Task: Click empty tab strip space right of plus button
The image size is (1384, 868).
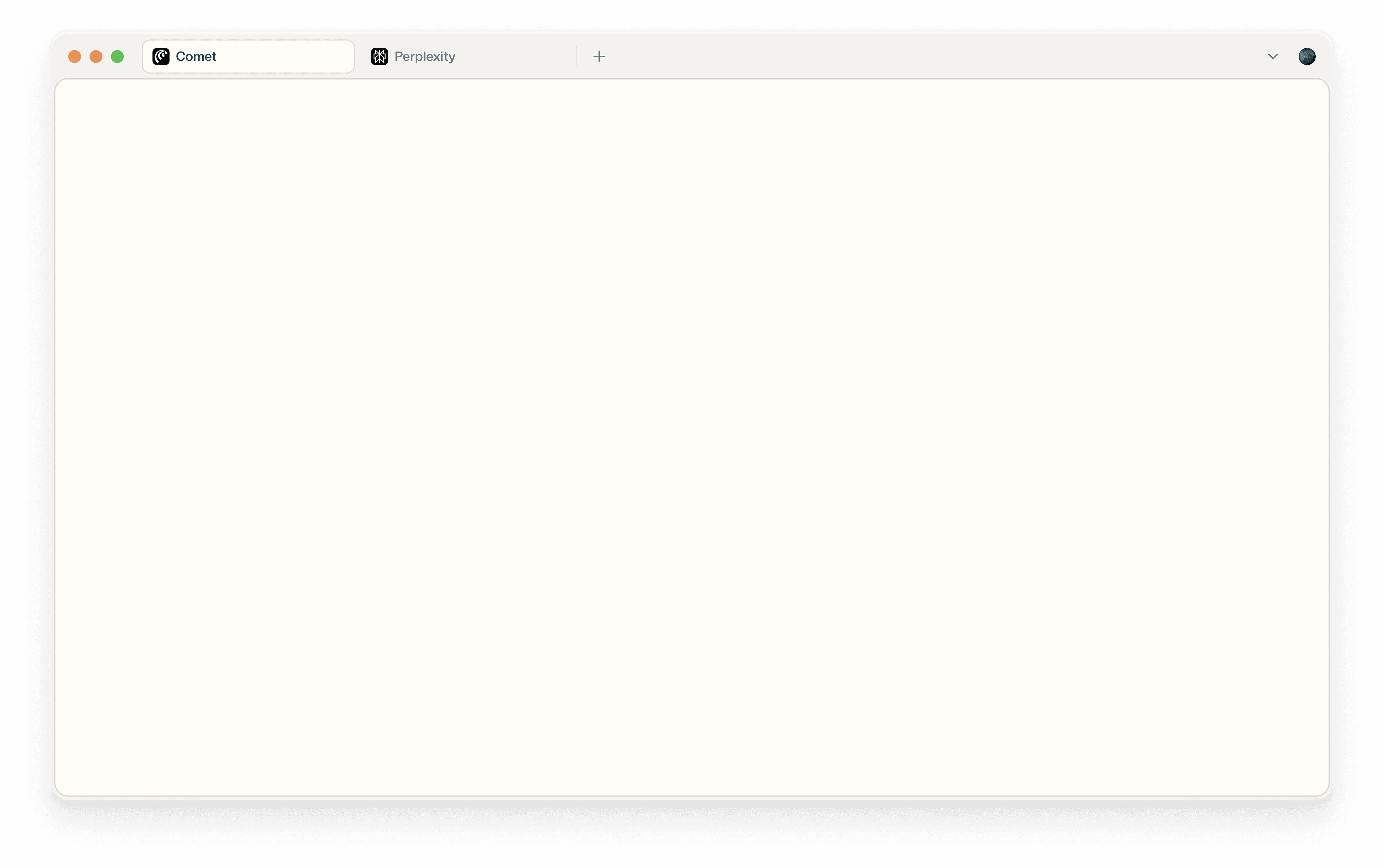Action: pyautogui.click(x=918, y=56)
